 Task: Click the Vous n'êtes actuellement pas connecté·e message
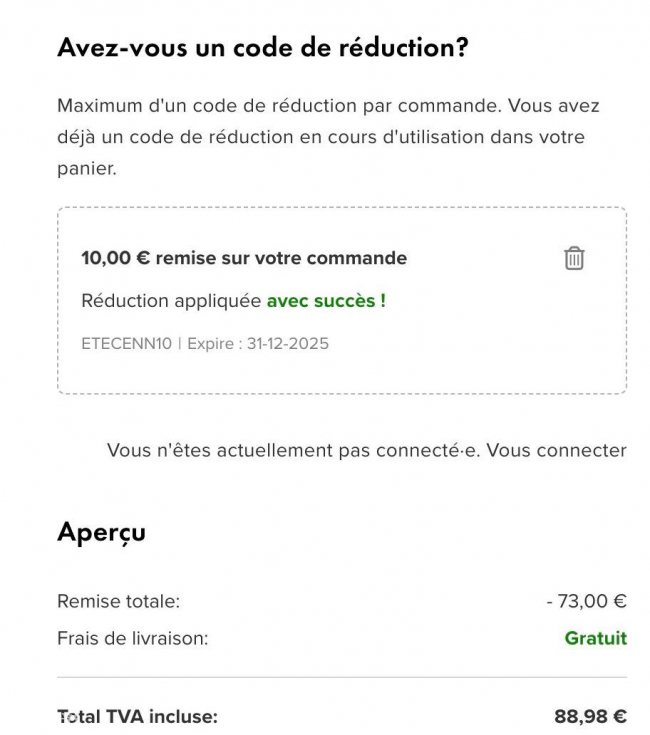(294, 450)
